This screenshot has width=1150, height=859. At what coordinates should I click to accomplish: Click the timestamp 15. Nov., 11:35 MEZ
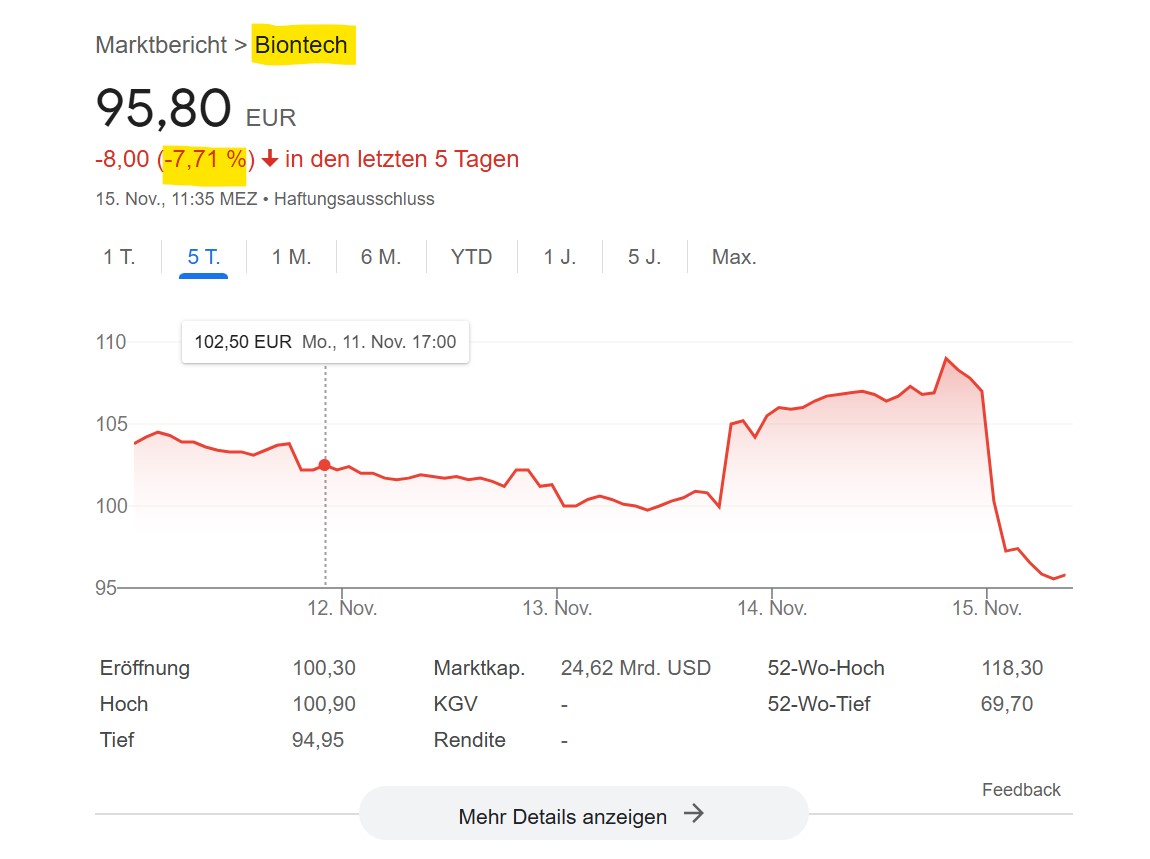176,199
